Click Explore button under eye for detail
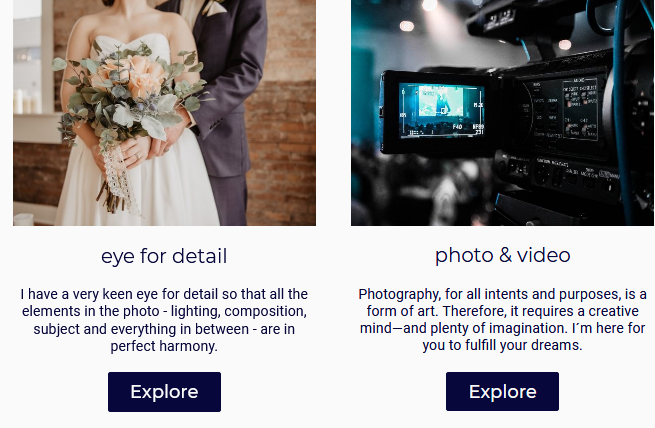The height and width of the screenshot is (428, 655). point(164,392)
